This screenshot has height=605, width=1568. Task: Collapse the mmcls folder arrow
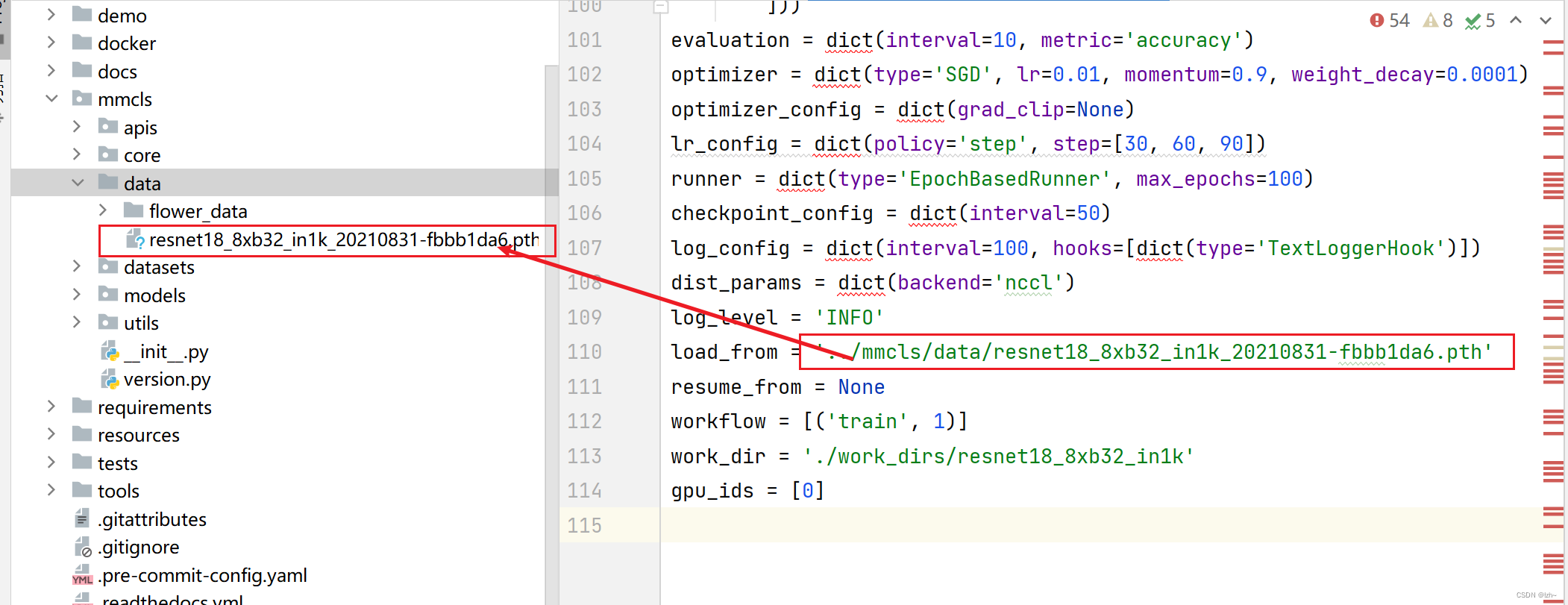[x=51, y=98]
